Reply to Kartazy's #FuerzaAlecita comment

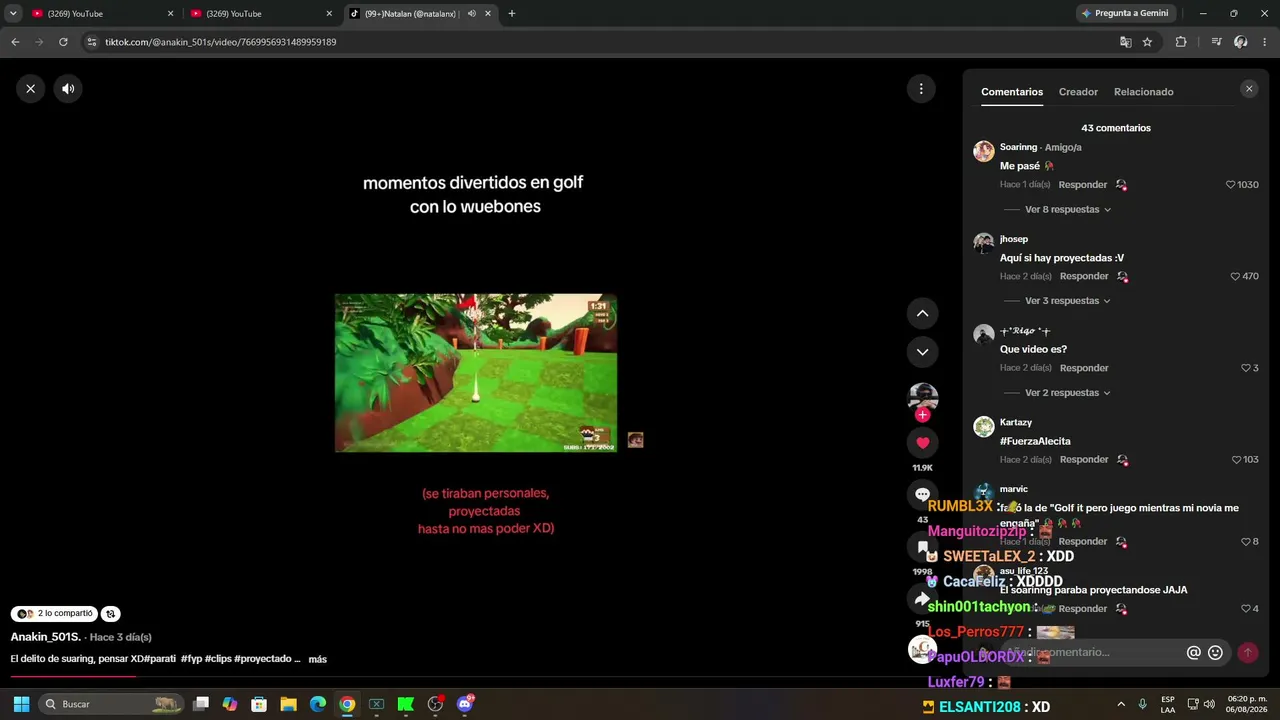click(x=1084, y=460)
